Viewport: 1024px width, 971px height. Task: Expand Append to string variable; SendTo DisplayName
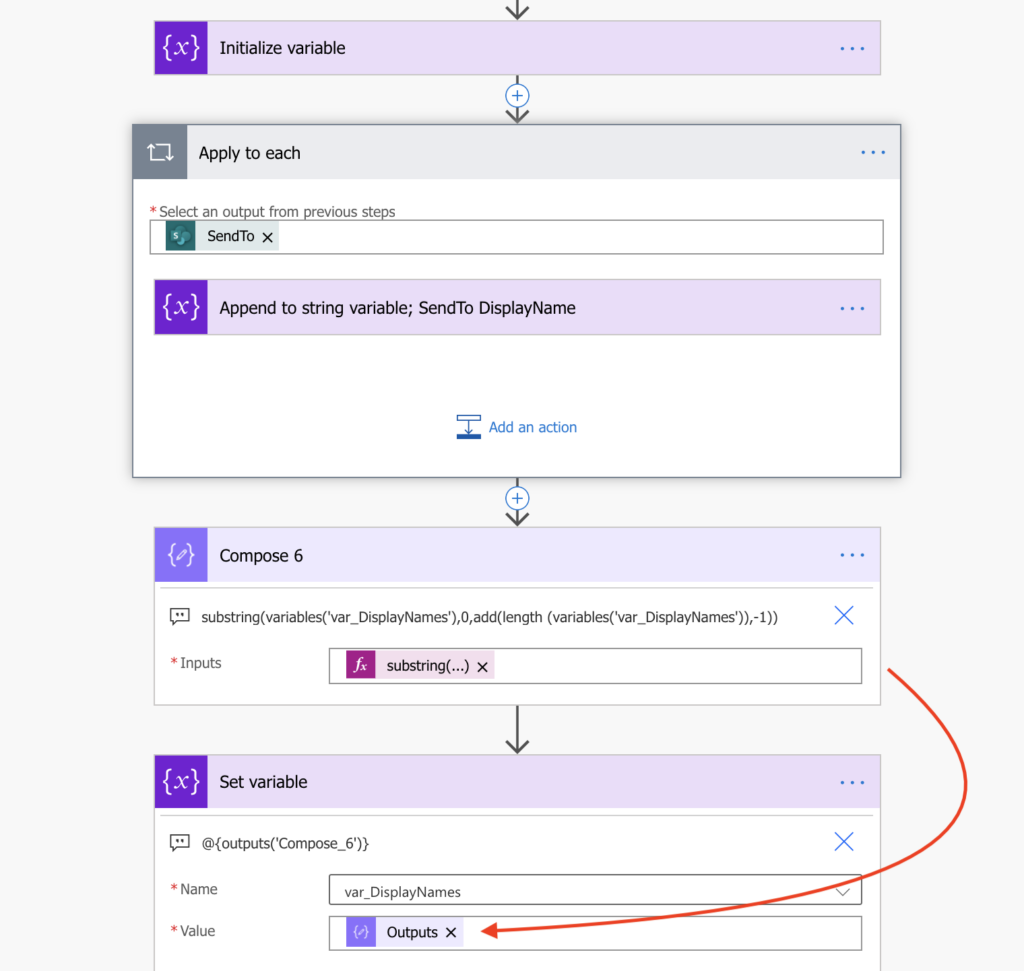[x=517, y=307]
